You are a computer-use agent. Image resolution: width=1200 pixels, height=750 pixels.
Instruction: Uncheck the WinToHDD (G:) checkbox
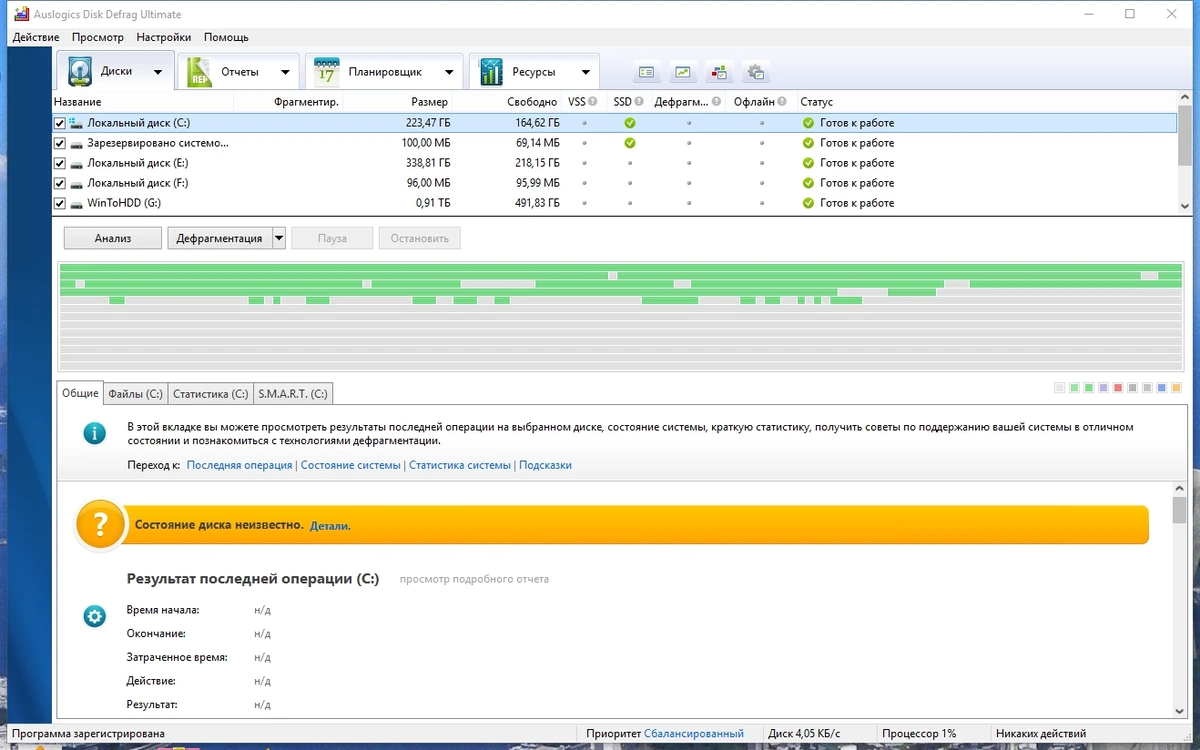coord(60,203)
